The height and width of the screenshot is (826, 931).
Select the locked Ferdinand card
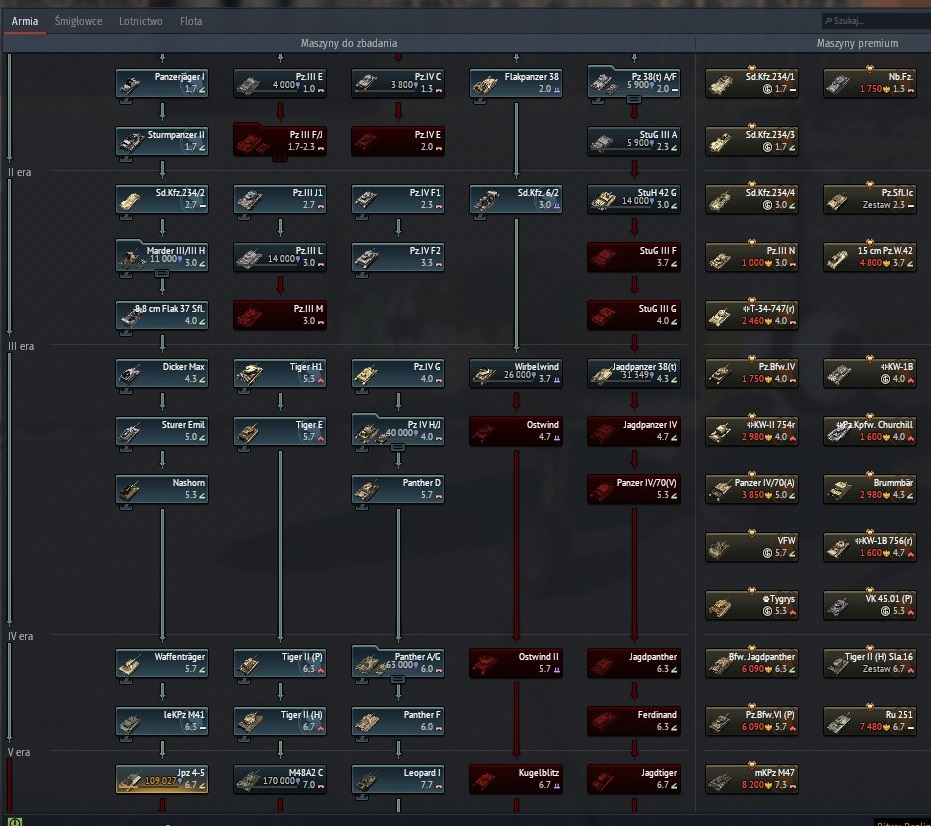pyautogui.click(x=634, y=721)
